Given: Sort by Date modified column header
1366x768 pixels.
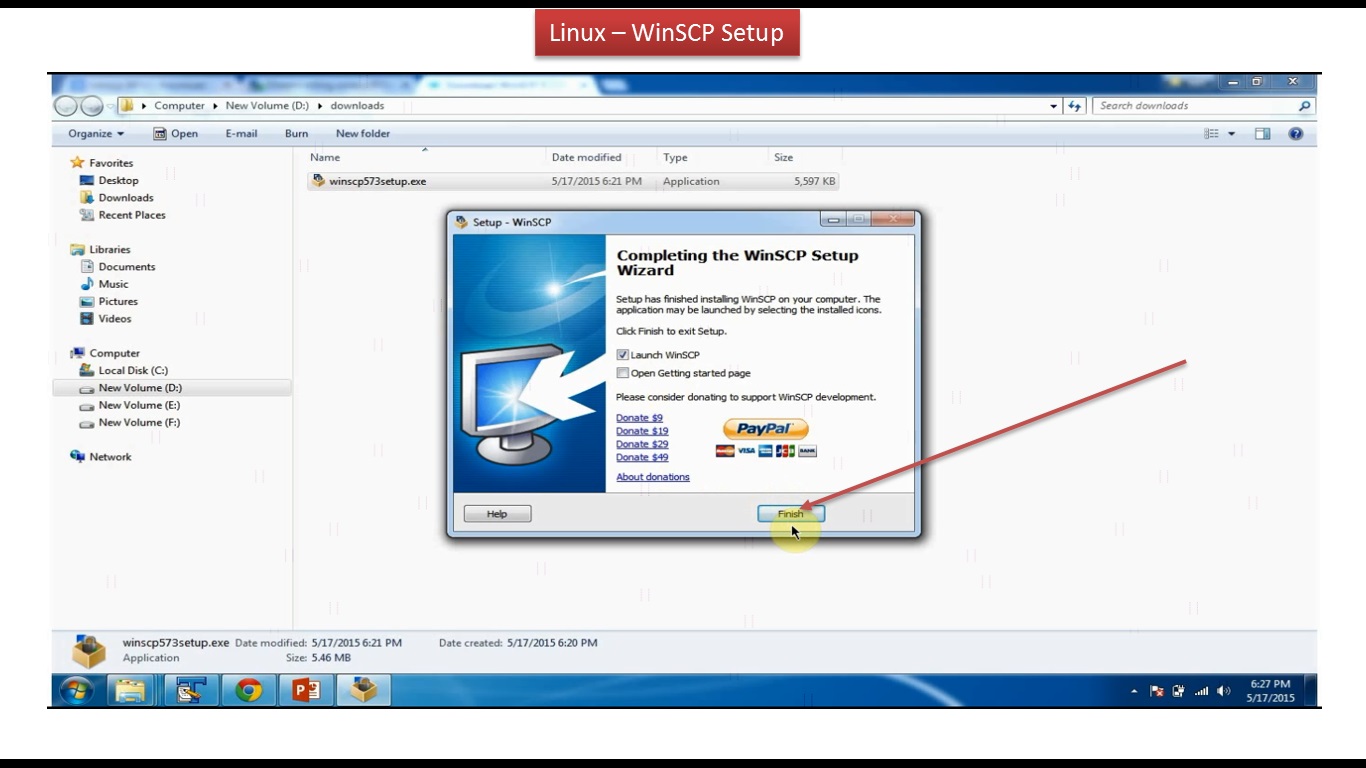Looking at the screenshot, I should [x=586, y=157].
